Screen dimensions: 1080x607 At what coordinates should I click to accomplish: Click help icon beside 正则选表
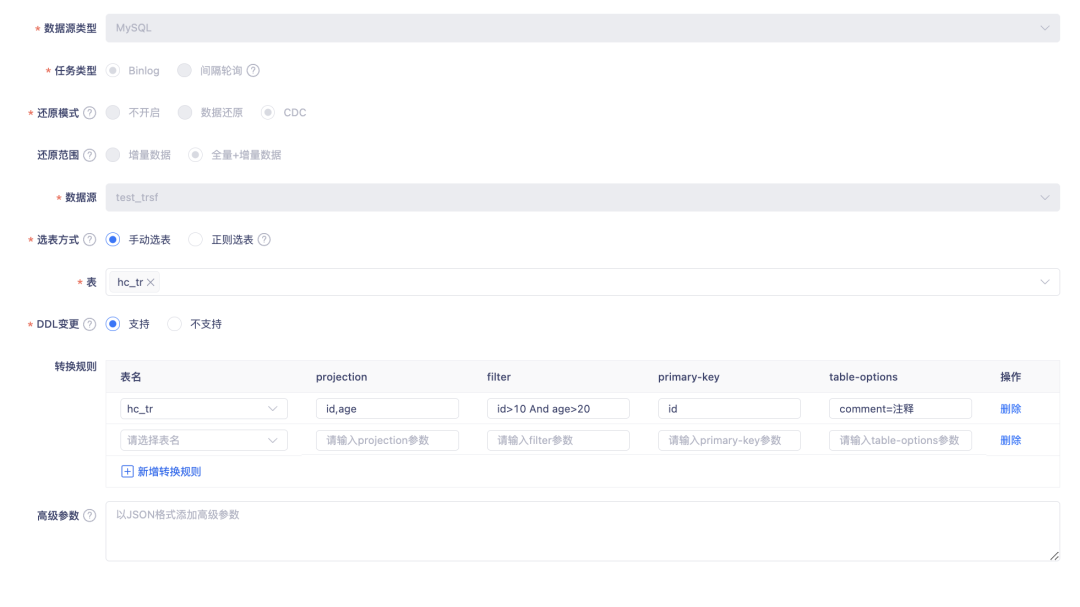[x=264, y=240]
